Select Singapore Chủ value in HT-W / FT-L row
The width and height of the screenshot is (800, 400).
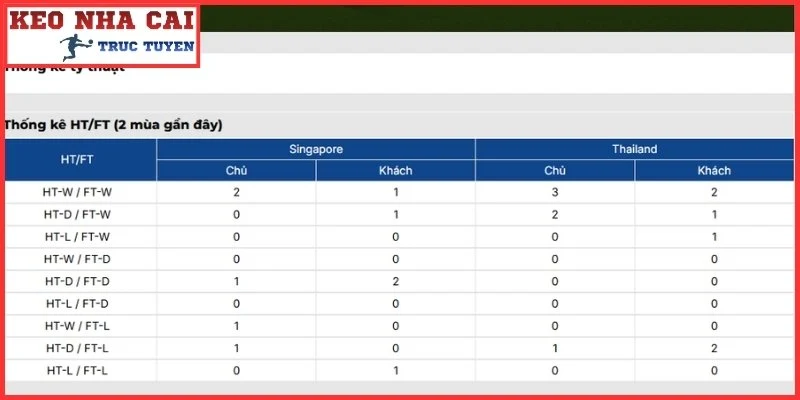(x=236, y=326)
